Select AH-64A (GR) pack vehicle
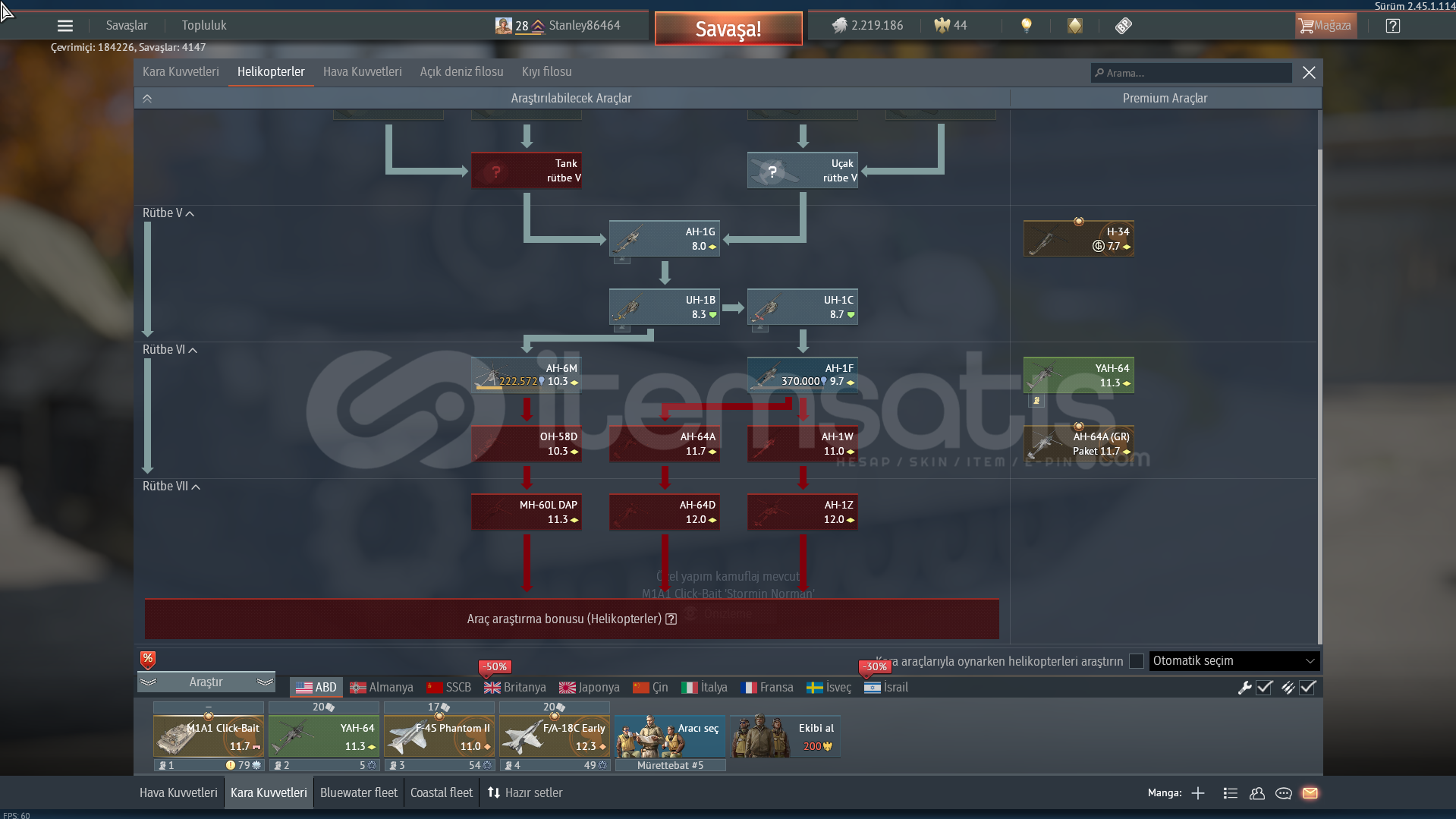Viewport: 1456px width, 819px height. [x=1079, y=444]
